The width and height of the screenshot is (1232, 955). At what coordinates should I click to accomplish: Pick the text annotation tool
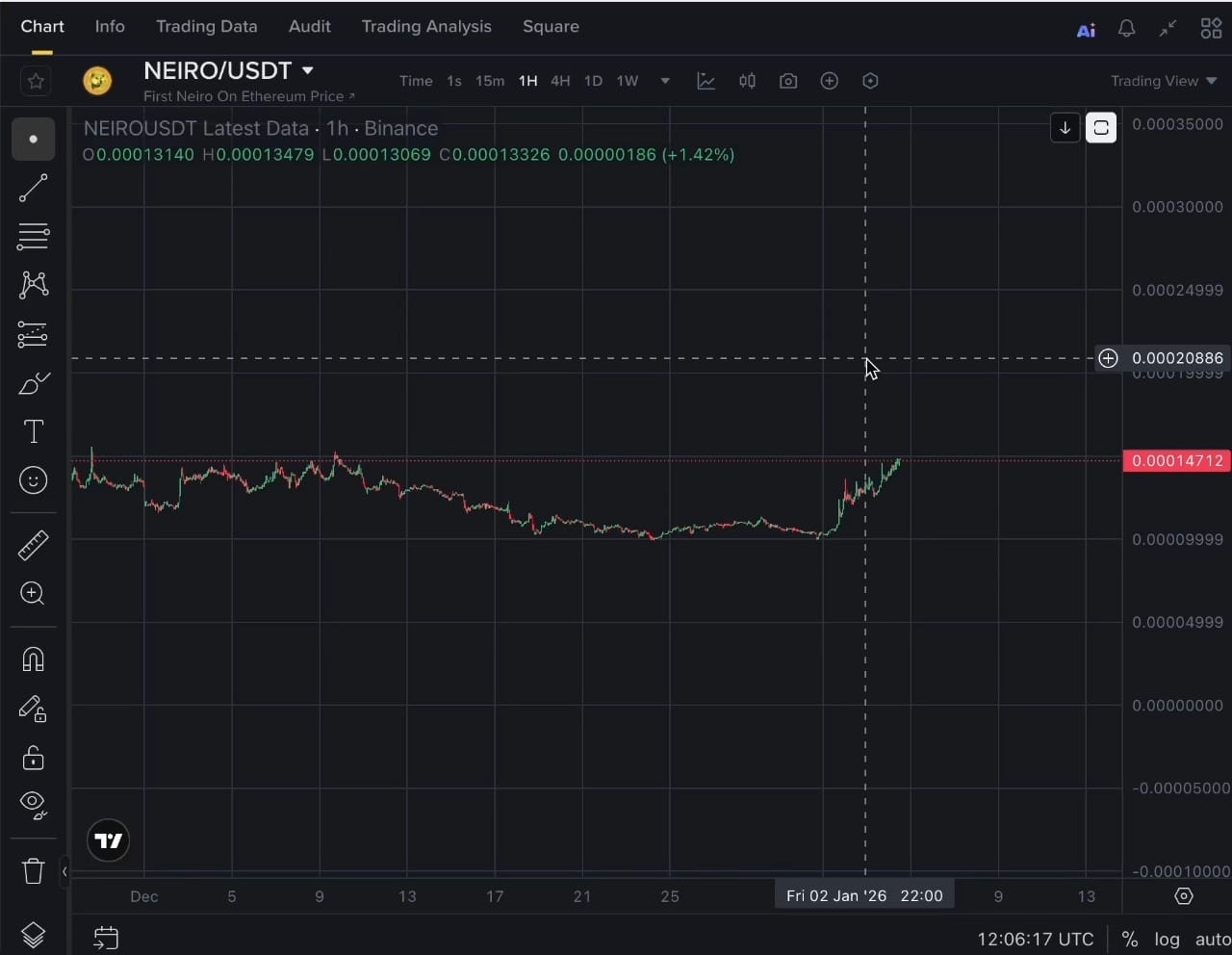[33, 431]
